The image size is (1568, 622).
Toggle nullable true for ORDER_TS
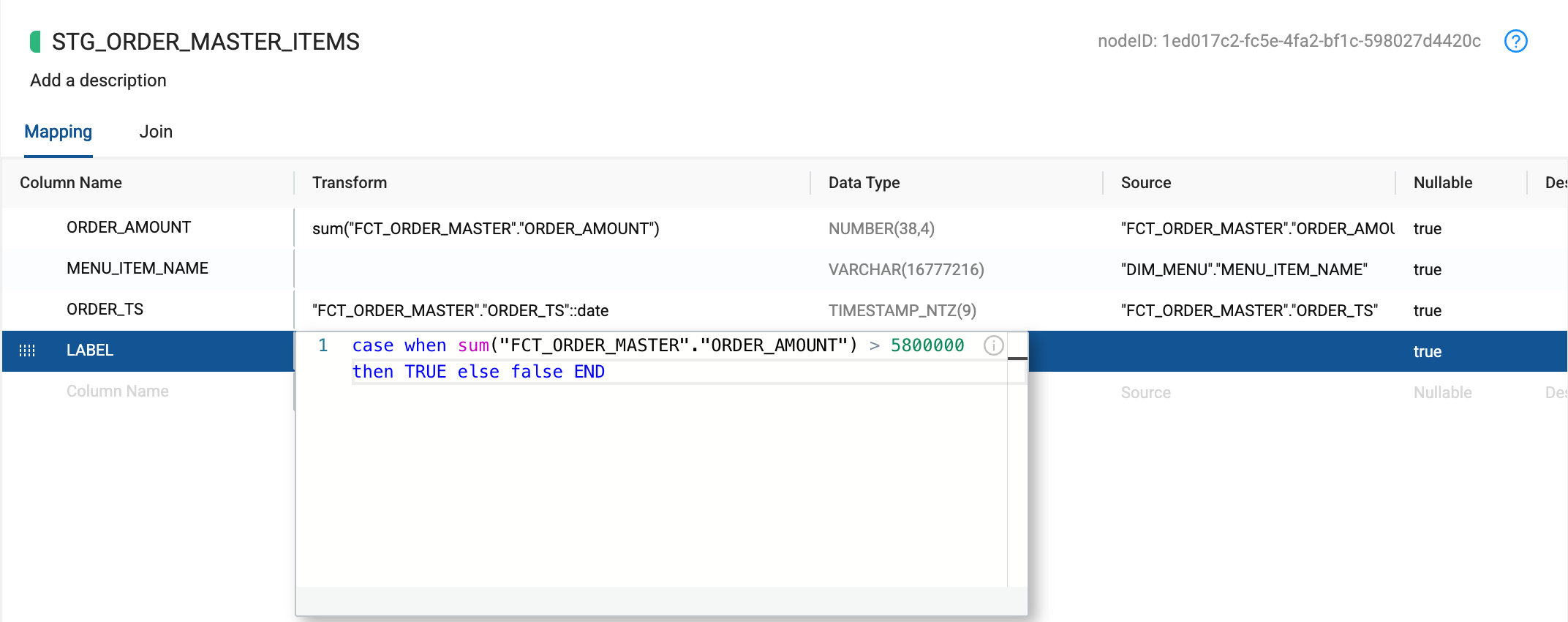pos(1428,310)
